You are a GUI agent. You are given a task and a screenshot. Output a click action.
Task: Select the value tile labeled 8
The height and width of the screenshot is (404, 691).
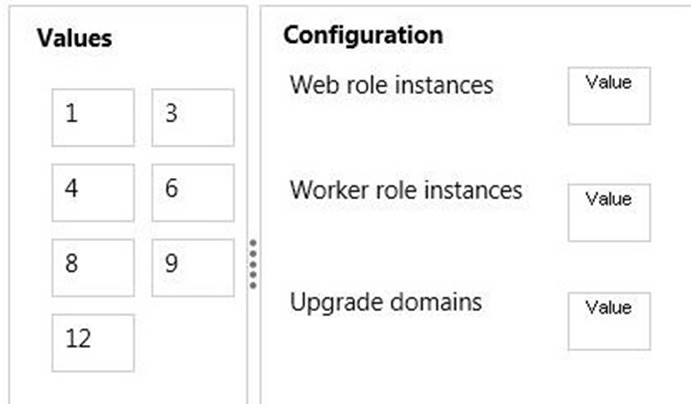click(x=93, y=267)
